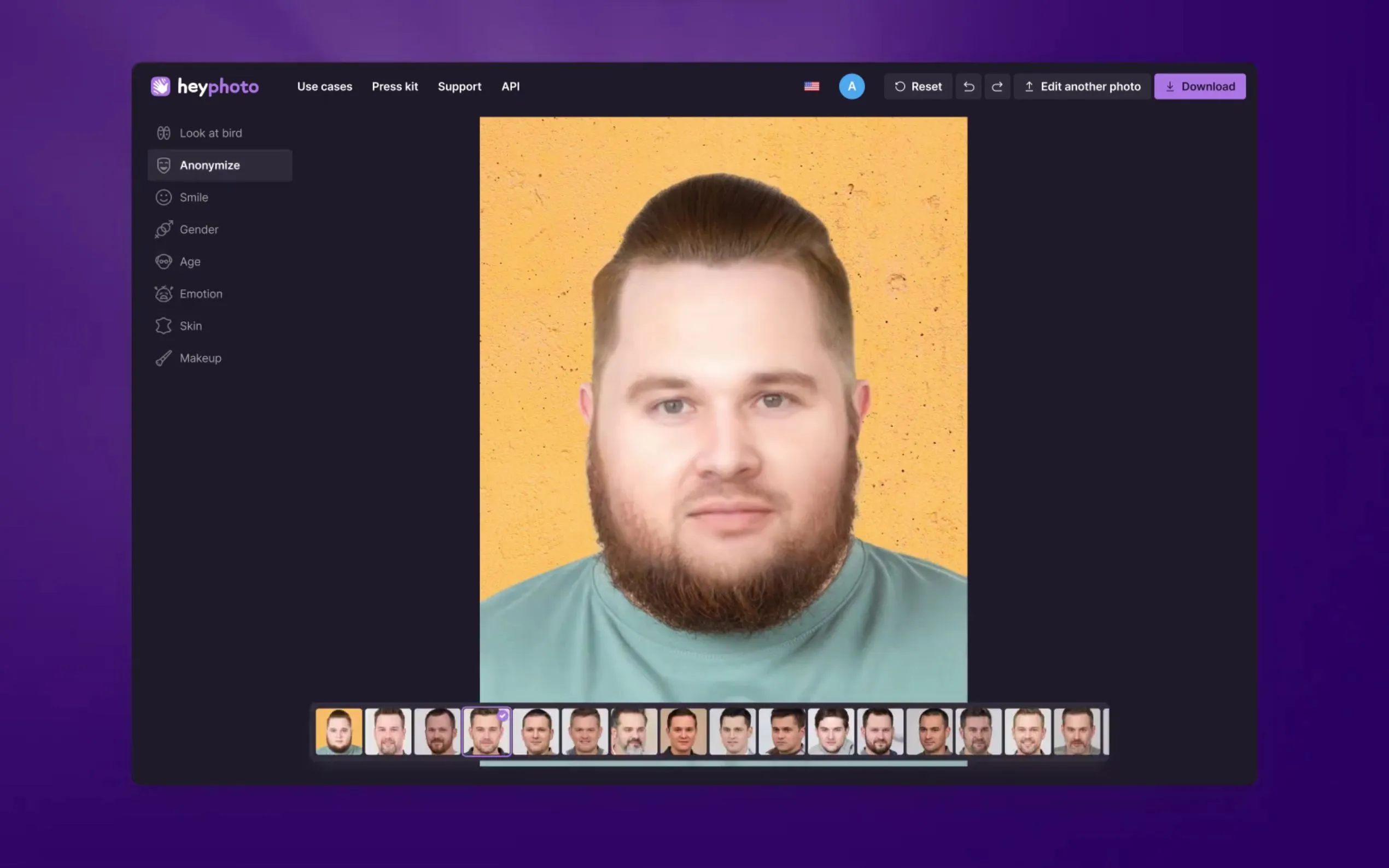This screenshot has width=1389, height=868.
Task: Open the Age editing tool
Action: (x=190, y=262)
